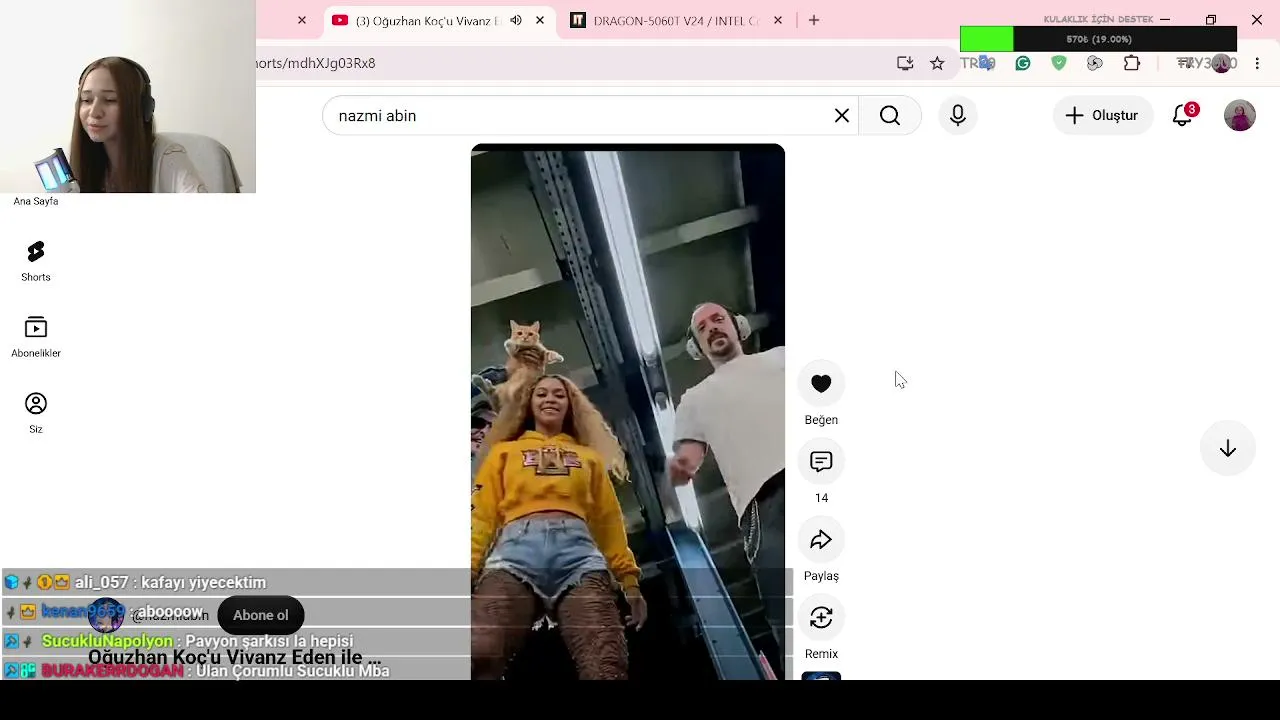This screenshot has width=1280, height=720.
Task: Subscribe with the Abone ol button
Action: click(x=261, y=615)
